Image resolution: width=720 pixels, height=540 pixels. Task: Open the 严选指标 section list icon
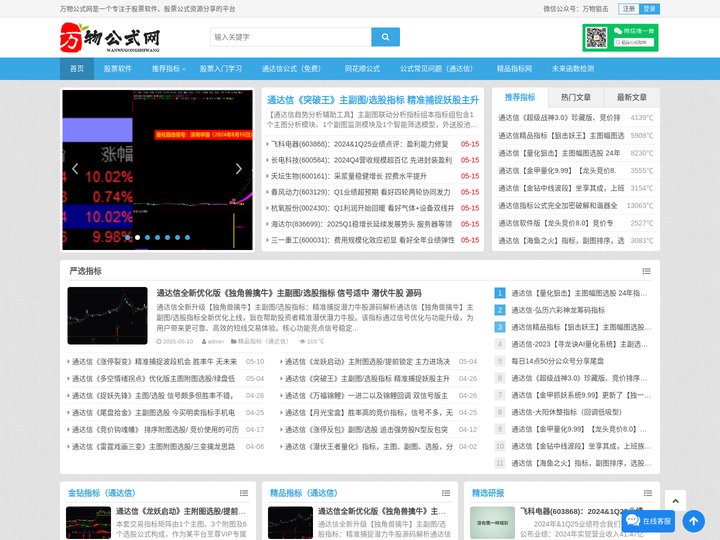(x=646, y=271)
